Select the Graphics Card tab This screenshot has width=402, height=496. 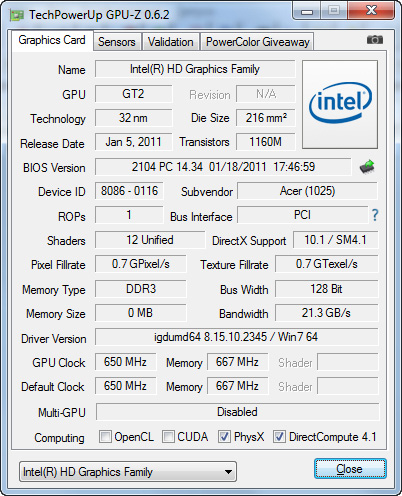[52, 40]
